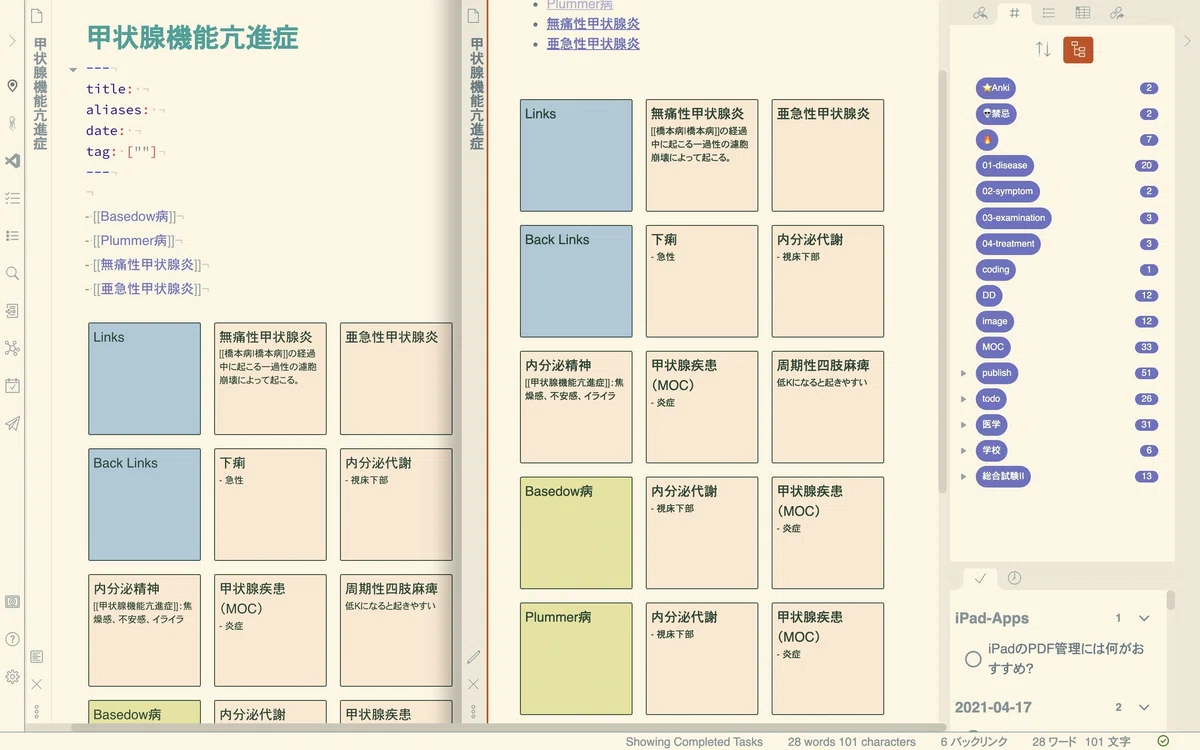Collapse the iPad-Apps task group
Image resolution: width=1200 pixels, height=750 pixels.
1145,618
